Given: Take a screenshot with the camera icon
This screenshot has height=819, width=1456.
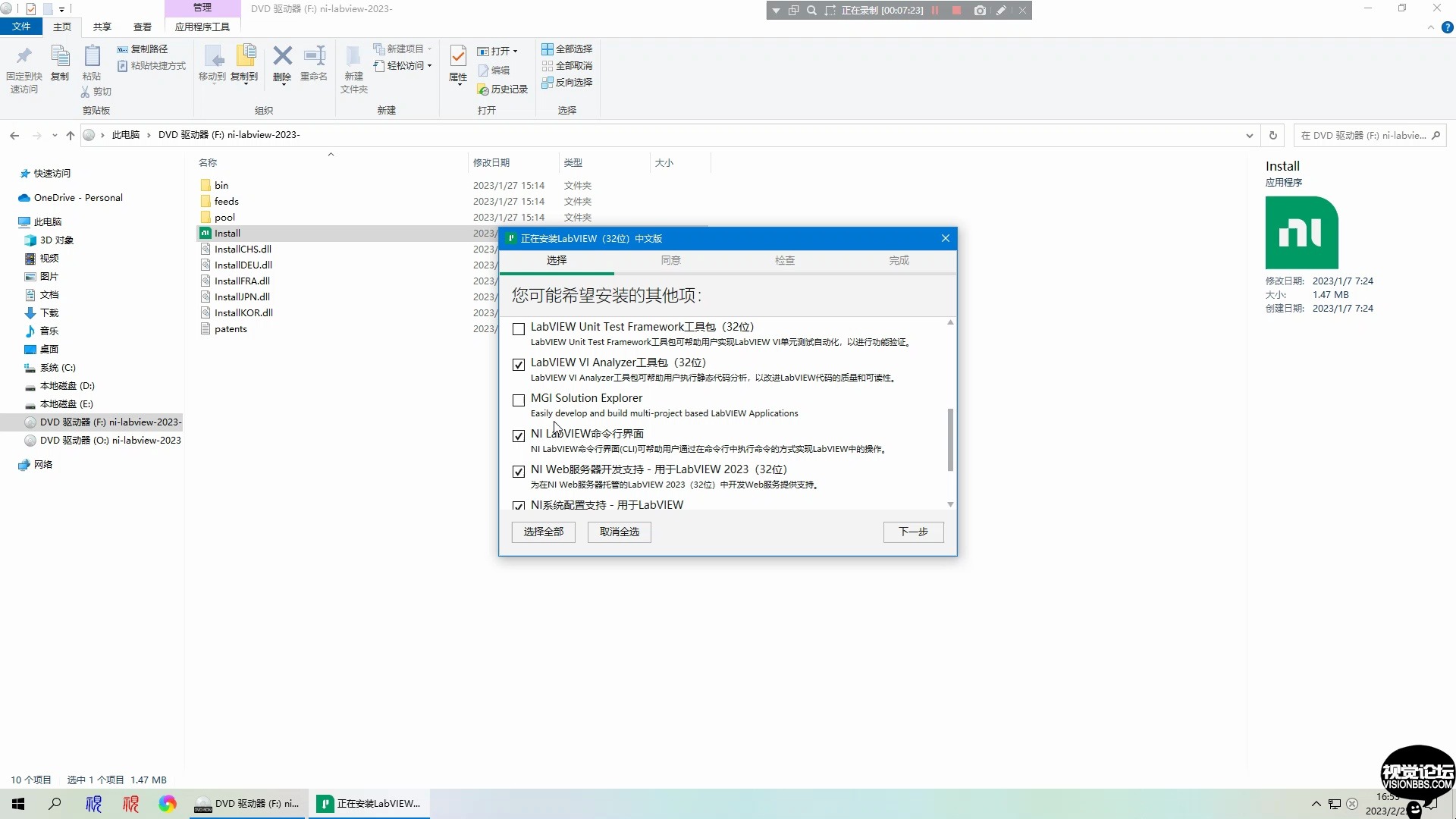Looking at the screenshot, I should click(980, 10).
